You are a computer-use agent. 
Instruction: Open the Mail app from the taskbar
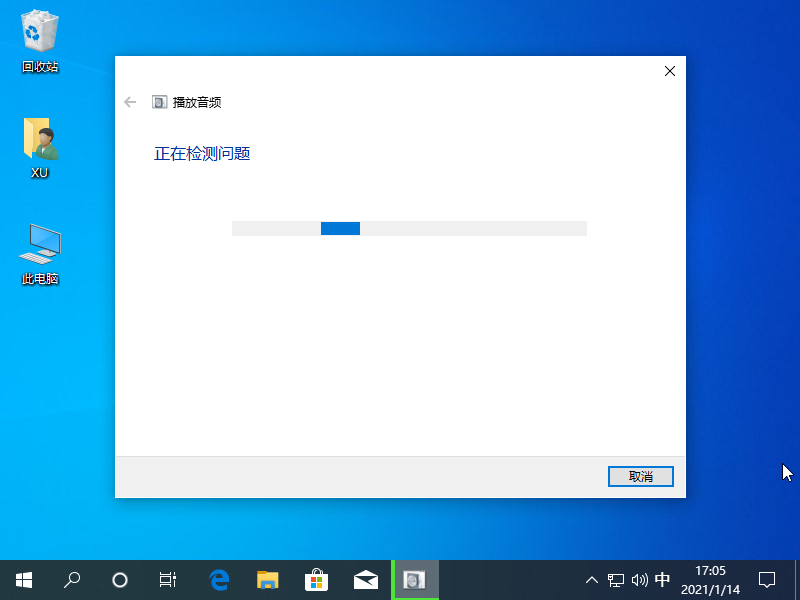[365, 580]
